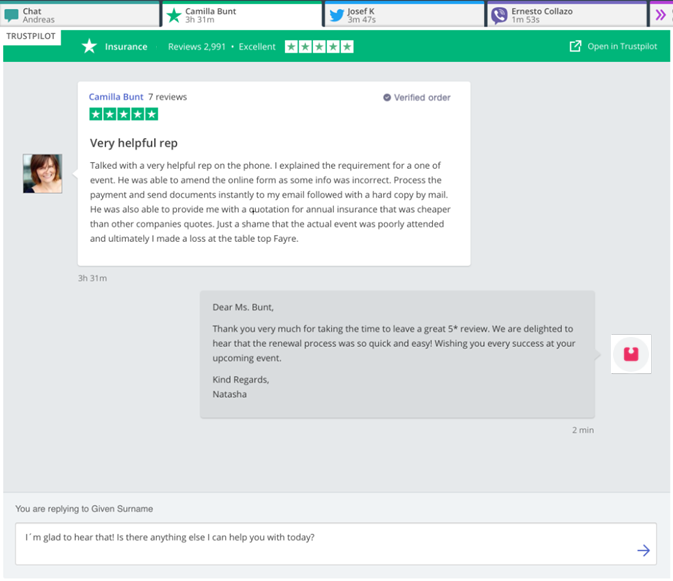Expand more conversation tabs with double chevron
Screen dimensions: 673x581
660,14
